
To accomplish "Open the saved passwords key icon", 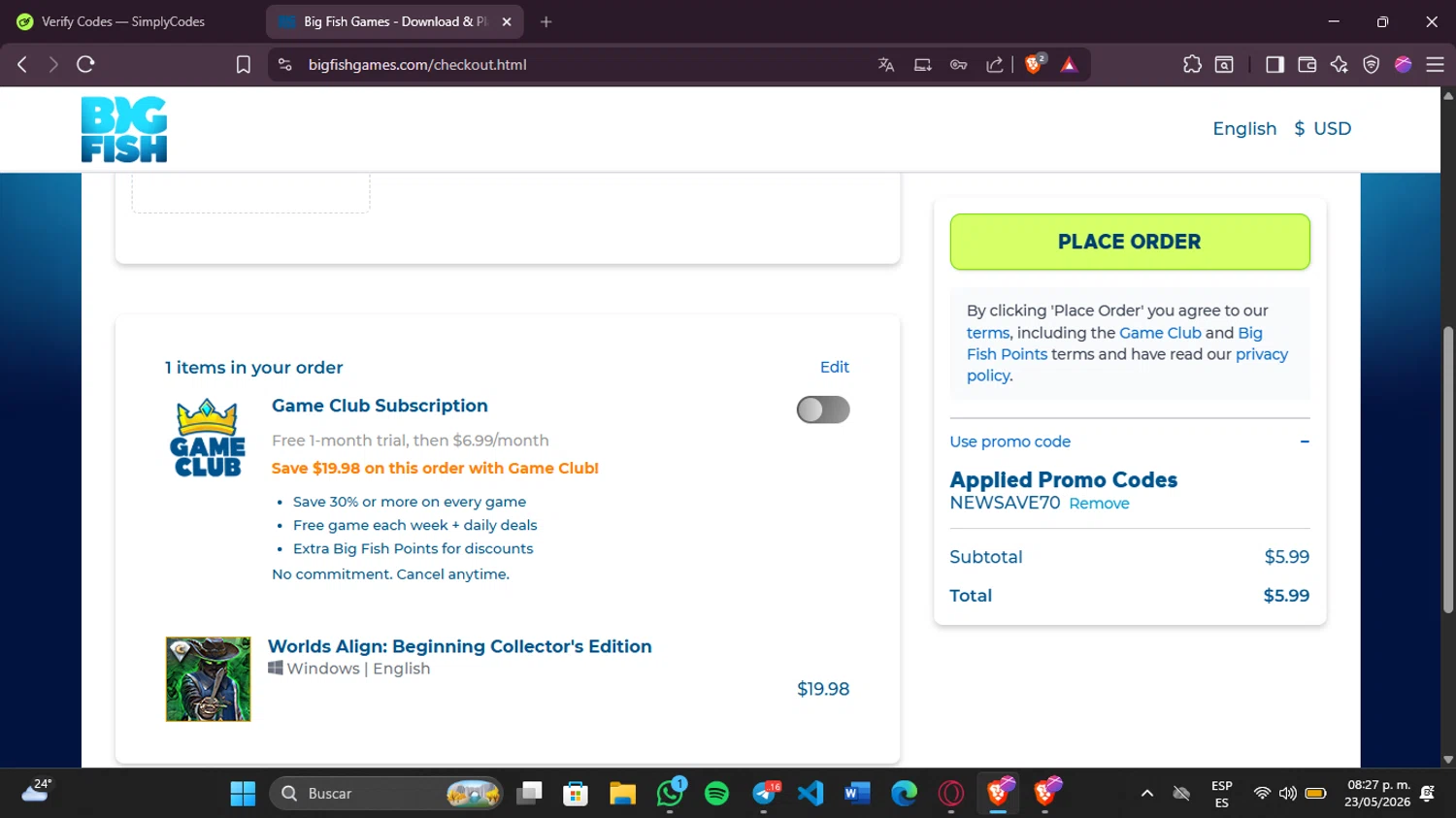I will point(958,65).
